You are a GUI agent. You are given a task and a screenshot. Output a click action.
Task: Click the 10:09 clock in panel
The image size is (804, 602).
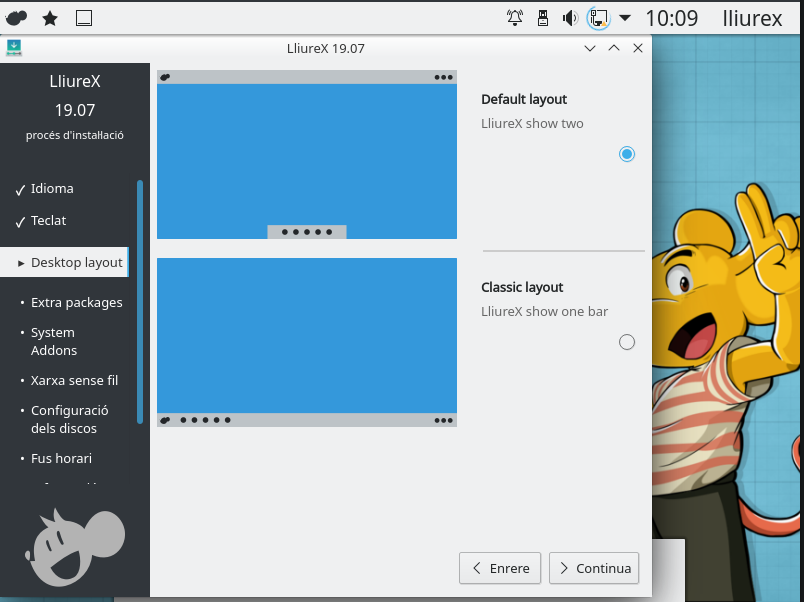click(672, 18)
